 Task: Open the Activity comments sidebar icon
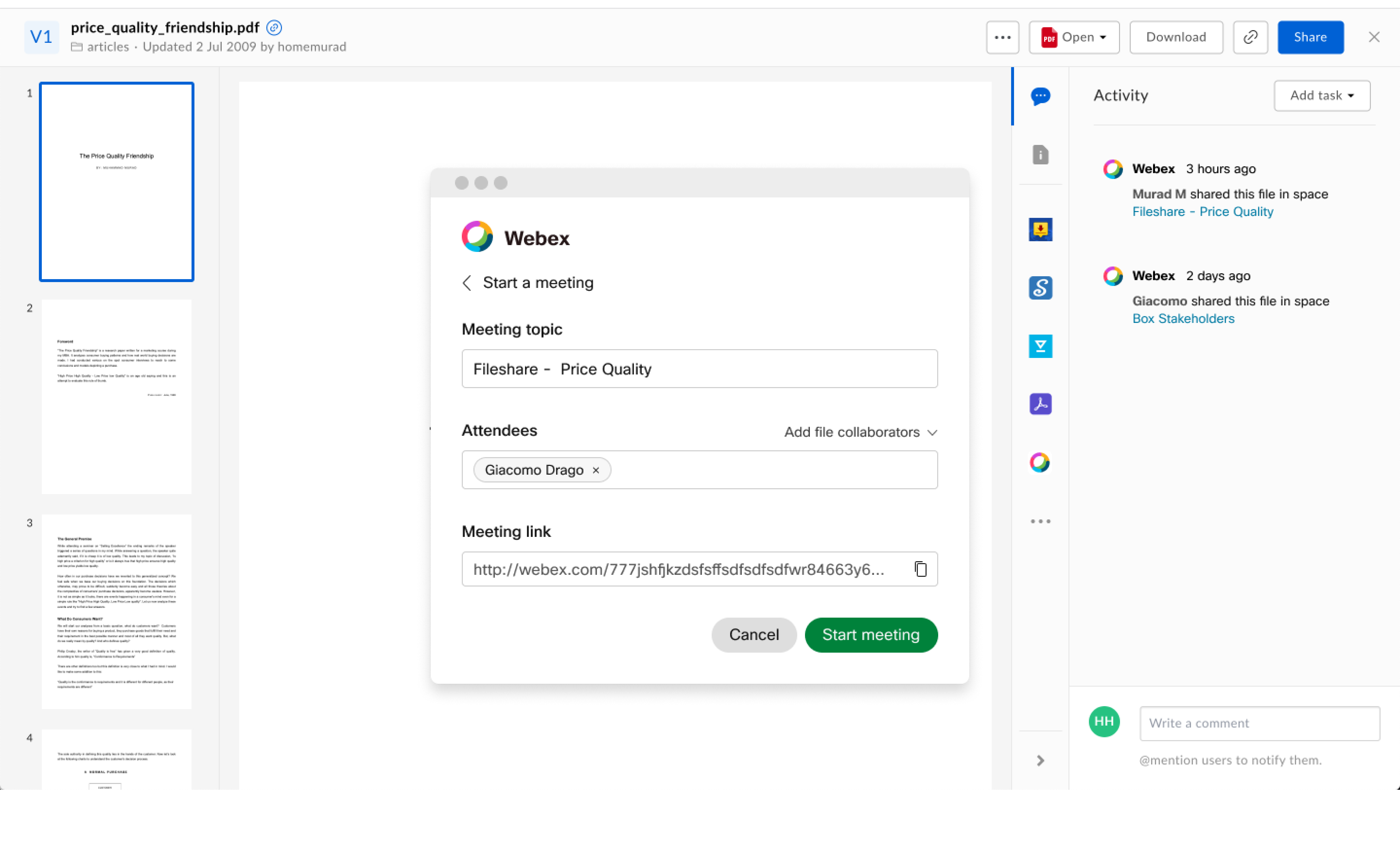pyautogui.click(x=1040, y=96)
